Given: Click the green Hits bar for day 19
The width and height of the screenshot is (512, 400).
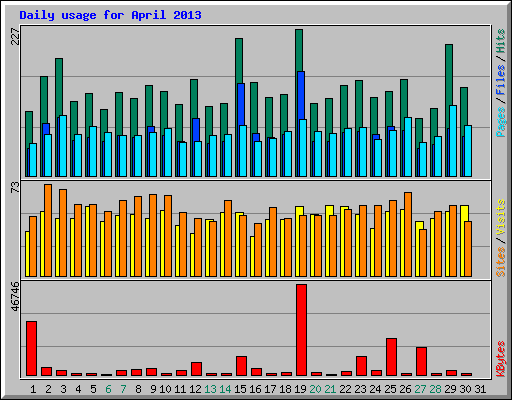Looking at the screenshot, I should point(299,50).
